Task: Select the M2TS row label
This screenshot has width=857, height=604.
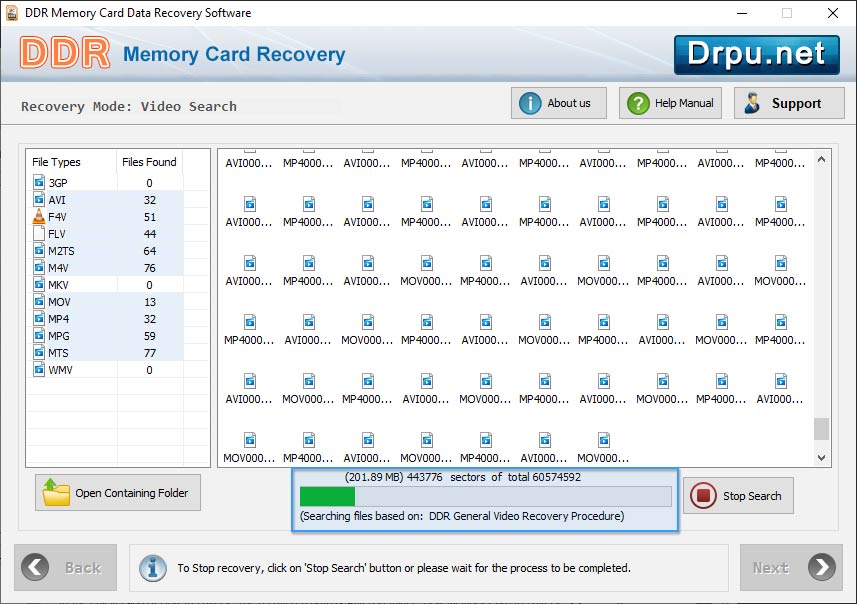Action: (61, 251)
